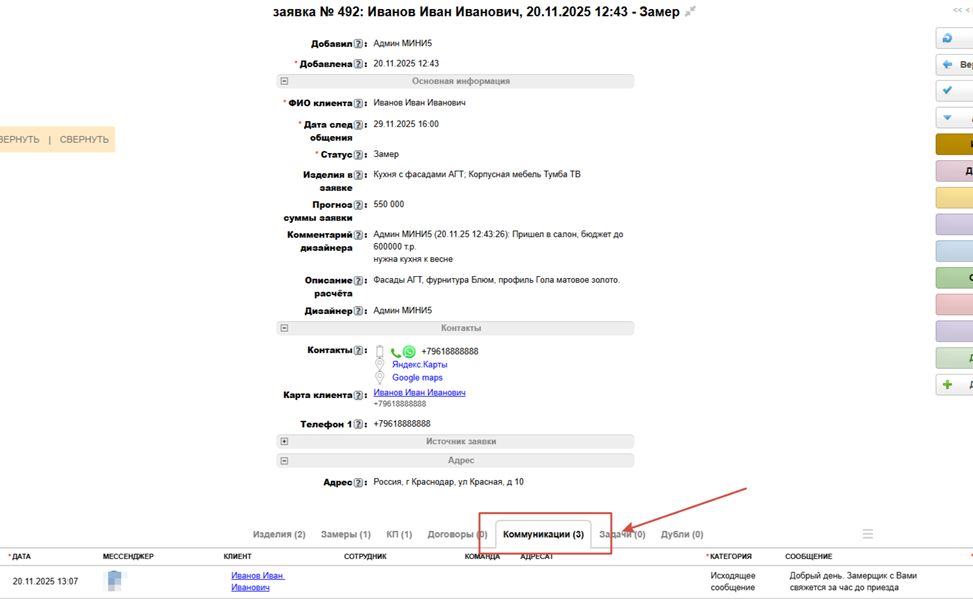
Task: Click the pin icon beside title
Action: 690,12
